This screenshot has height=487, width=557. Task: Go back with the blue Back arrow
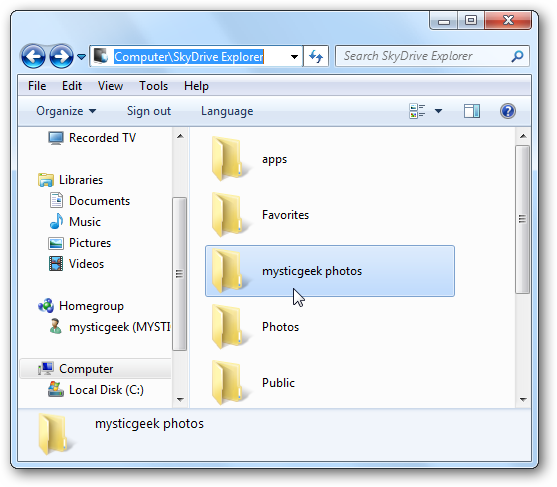pyautogui.click(x=33, y=56)
